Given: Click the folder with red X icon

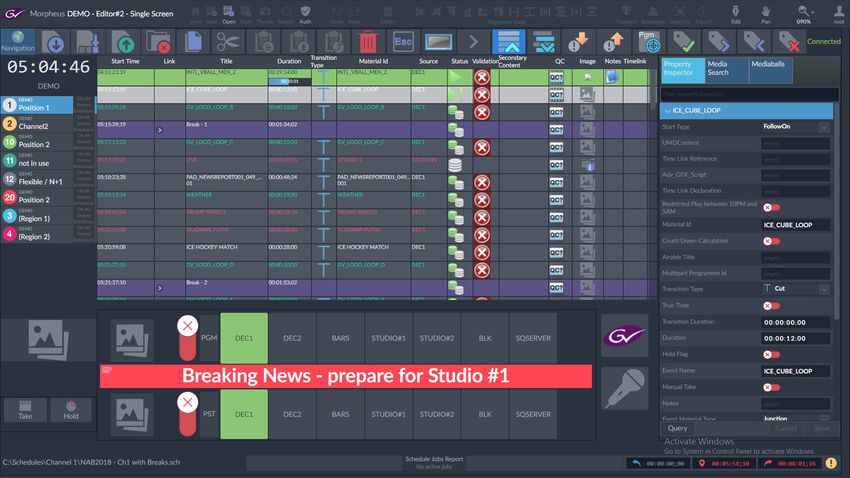Looking at the screenshot, I should coord(158,42).
